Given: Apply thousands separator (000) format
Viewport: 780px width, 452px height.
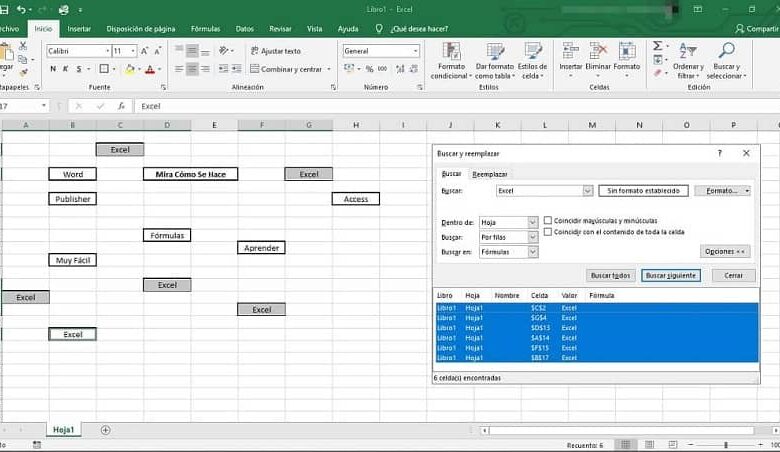Looking at the screenshot, I should [x=382, y=69].
